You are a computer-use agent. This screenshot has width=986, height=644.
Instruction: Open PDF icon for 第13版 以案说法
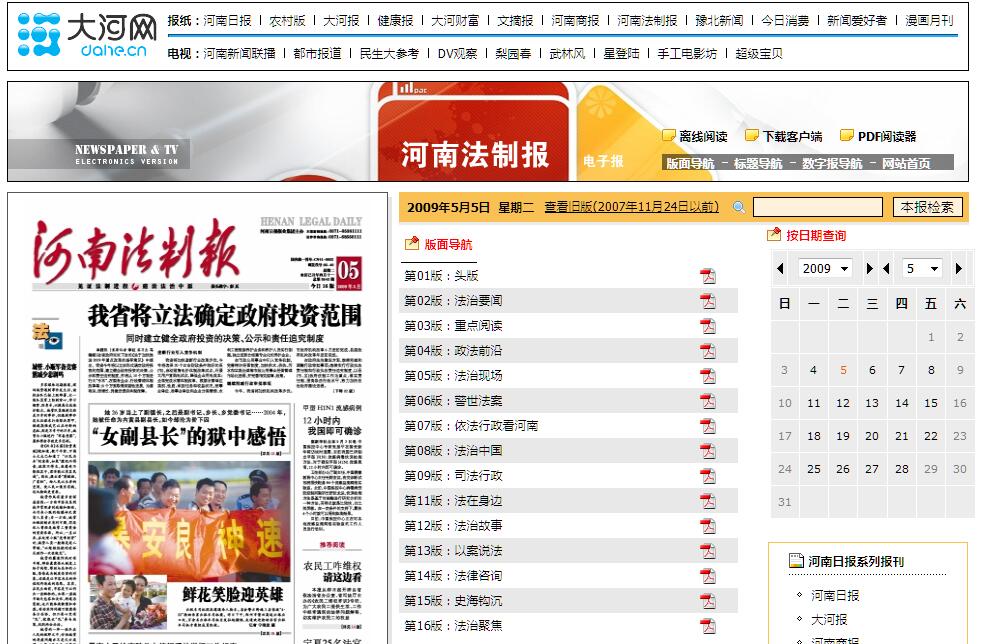[x=708, y=551]
